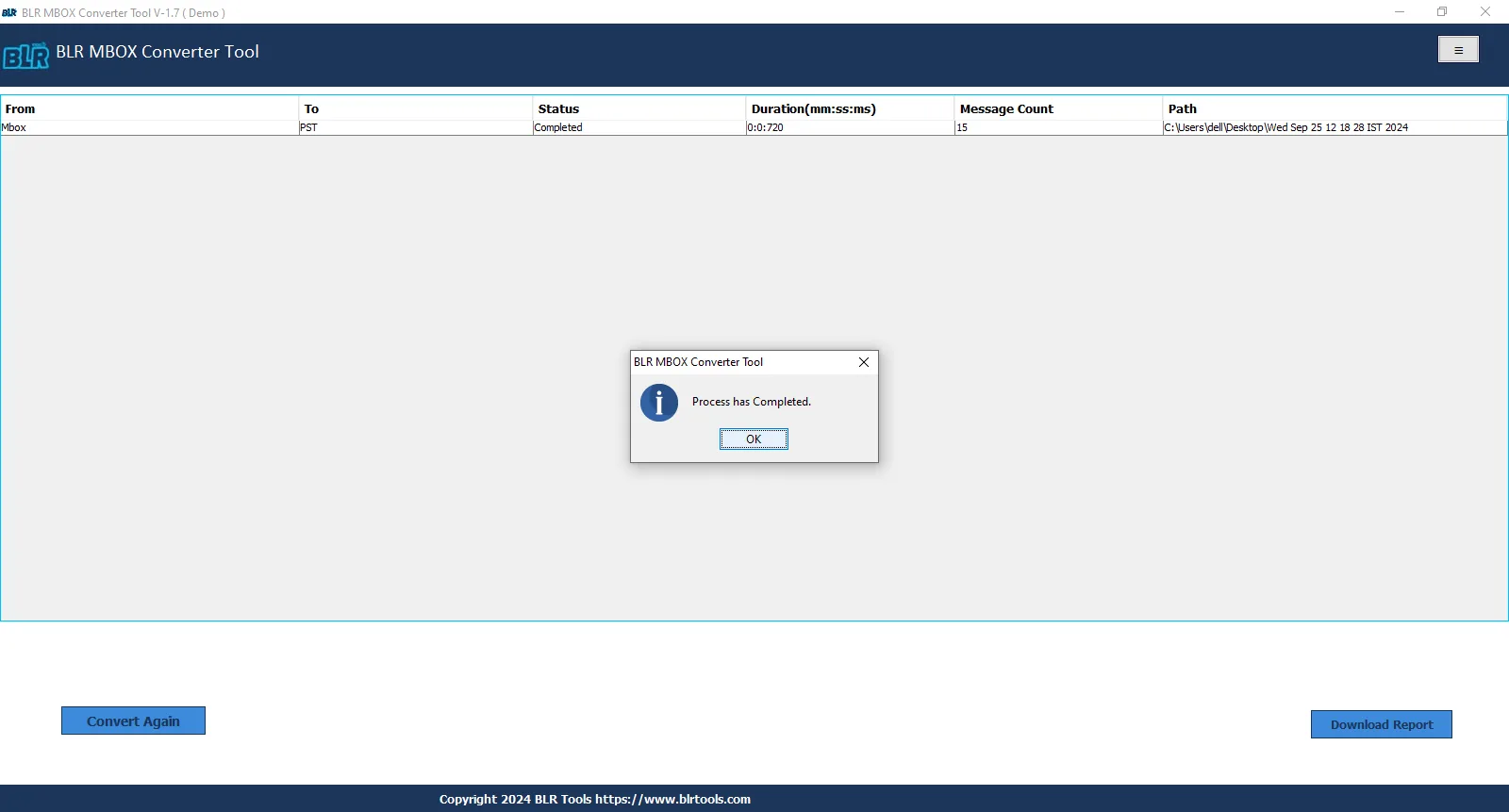The height and width of the screenshot is (812, 1509).
Task: Click the Status column header
Action: 639,108
